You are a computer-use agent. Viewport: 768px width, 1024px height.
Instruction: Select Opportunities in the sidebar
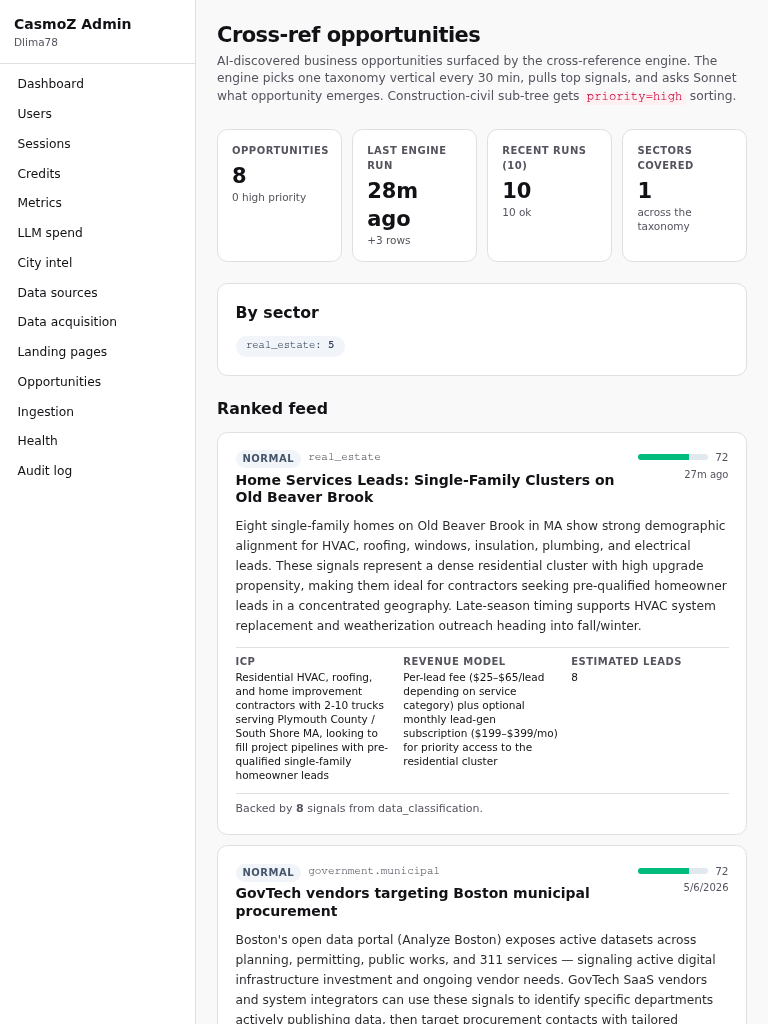(x=59, y=382)
